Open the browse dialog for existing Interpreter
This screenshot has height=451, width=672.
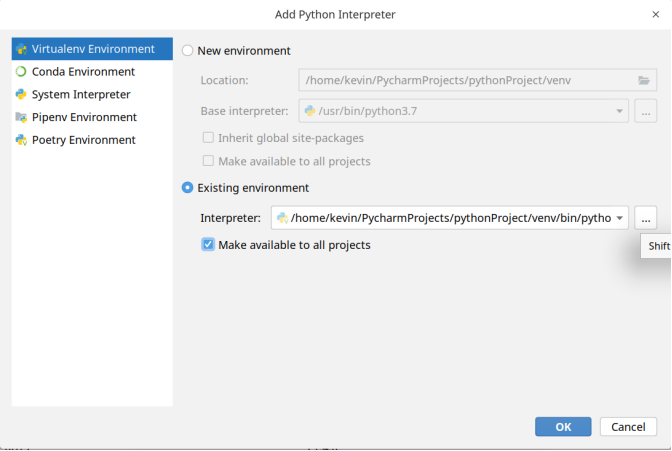tap(645, 218)
